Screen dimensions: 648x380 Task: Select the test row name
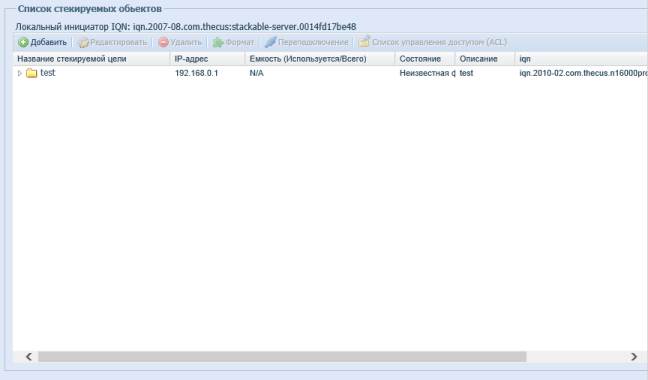pos(48,73)
